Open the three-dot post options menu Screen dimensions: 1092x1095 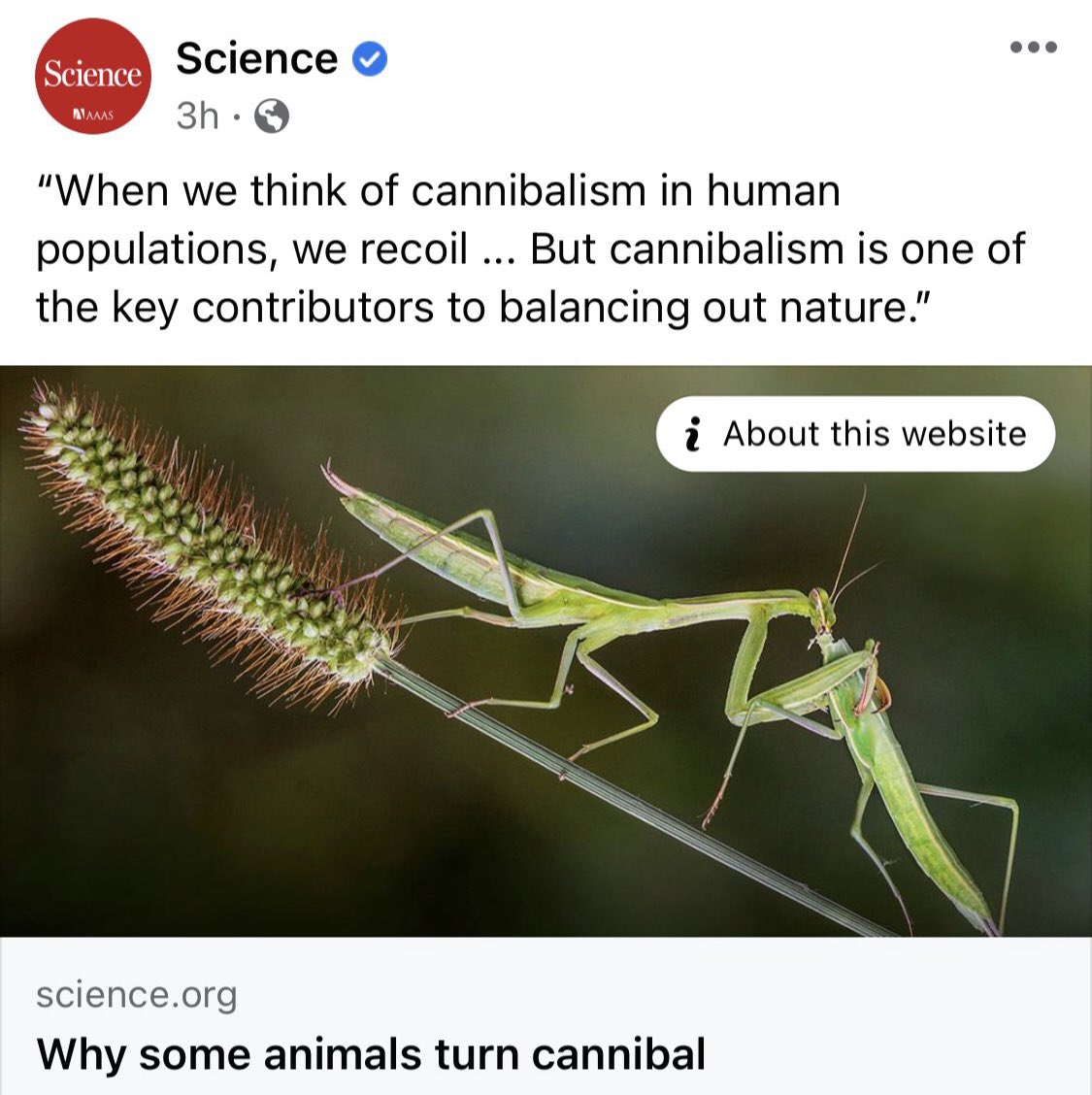[1034, 48]
